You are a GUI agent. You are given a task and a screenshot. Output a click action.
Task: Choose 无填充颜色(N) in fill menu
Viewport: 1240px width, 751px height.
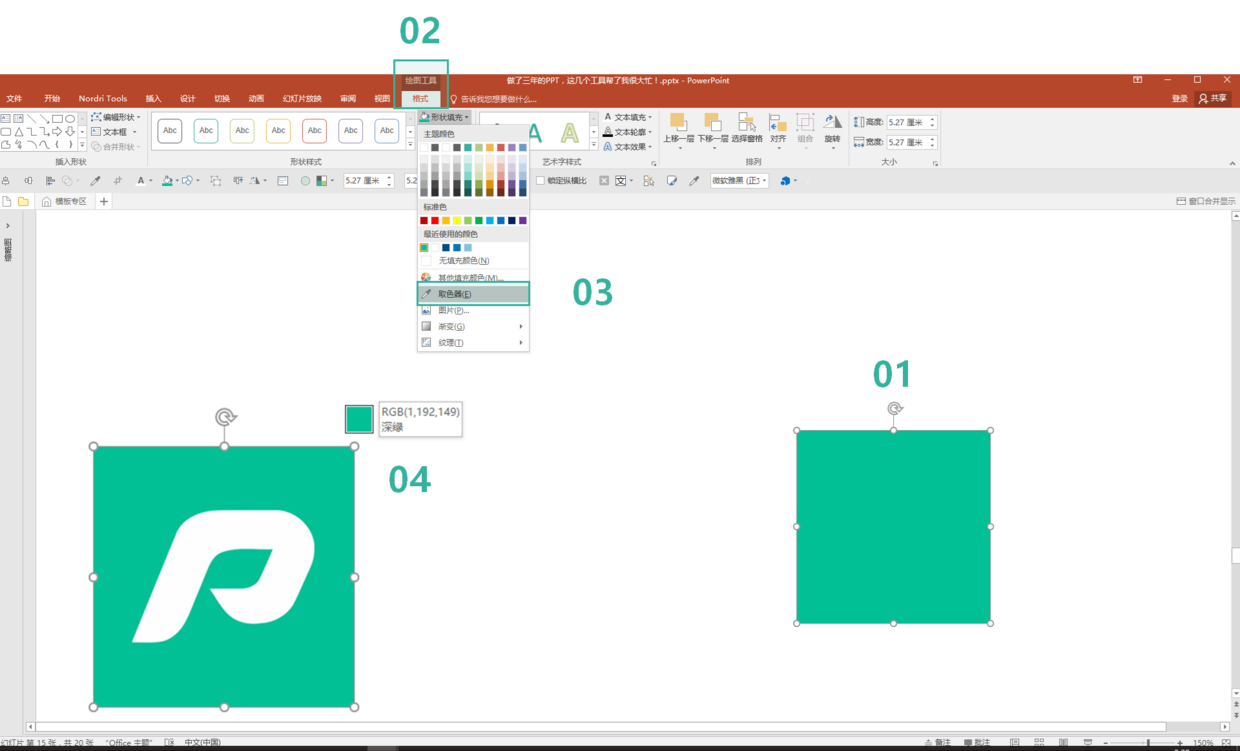pyautogui.click(x=473, y=260)
